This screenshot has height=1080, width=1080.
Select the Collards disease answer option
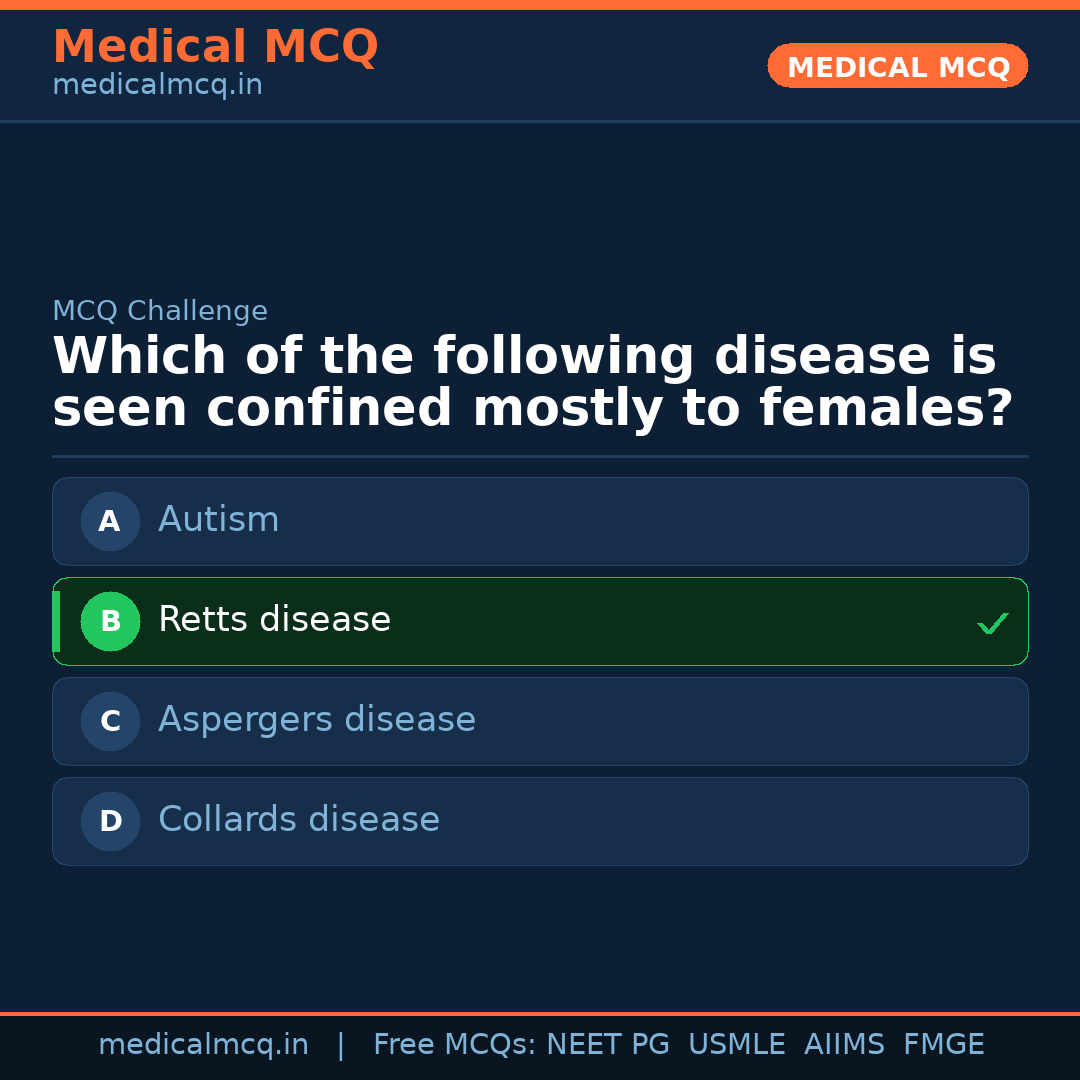tap(540, 821)
